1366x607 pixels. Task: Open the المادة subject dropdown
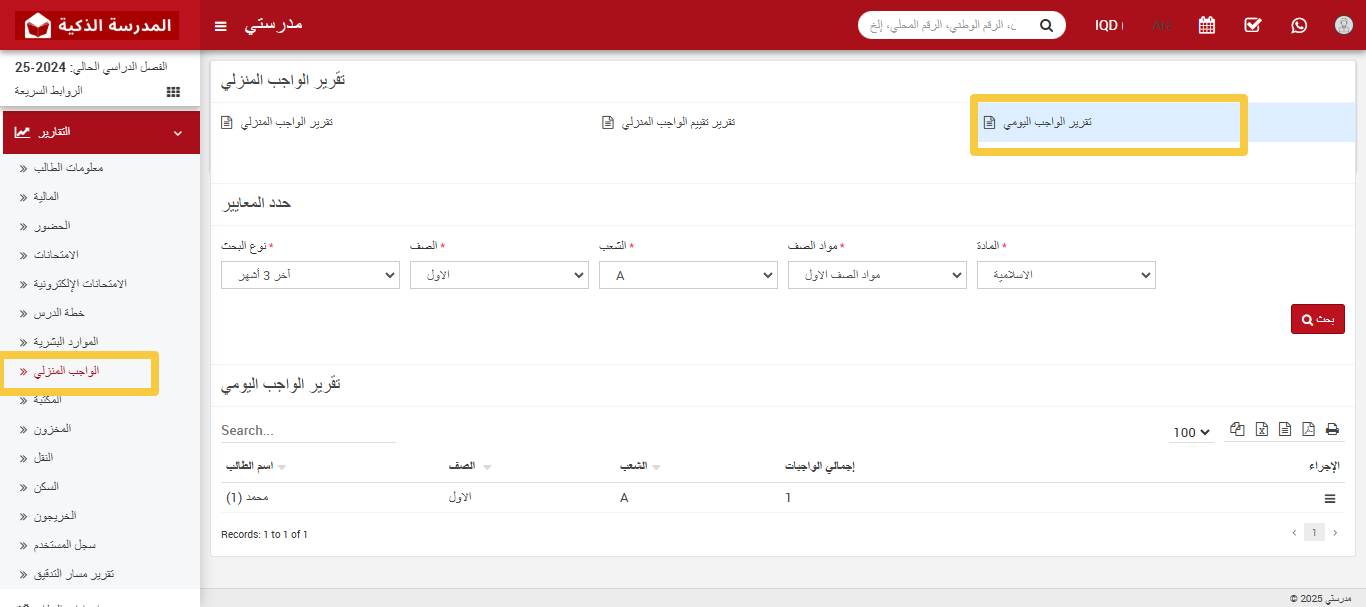tap(1066, 274)
